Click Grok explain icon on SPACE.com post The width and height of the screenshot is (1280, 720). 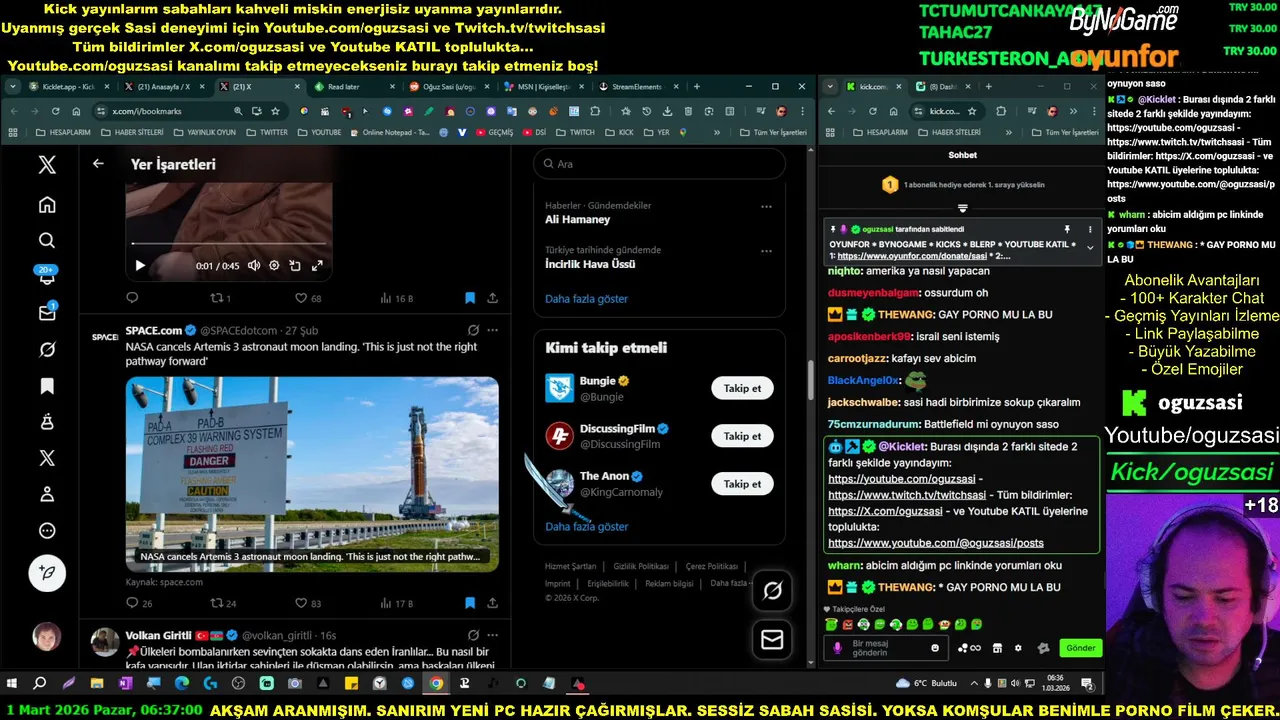point(473,330)
